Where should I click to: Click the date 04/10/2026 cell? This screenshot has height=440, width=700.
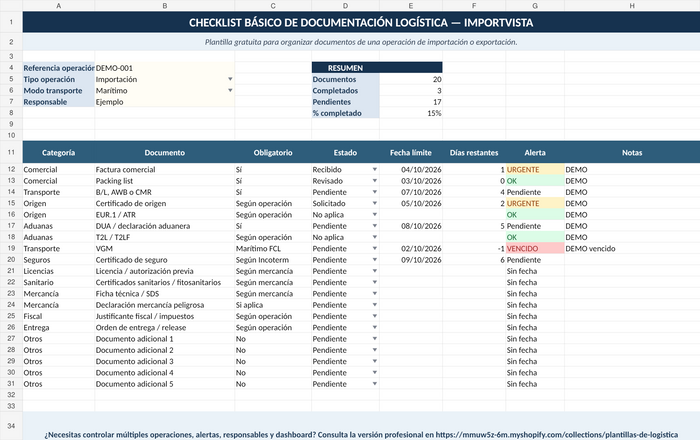411,170
